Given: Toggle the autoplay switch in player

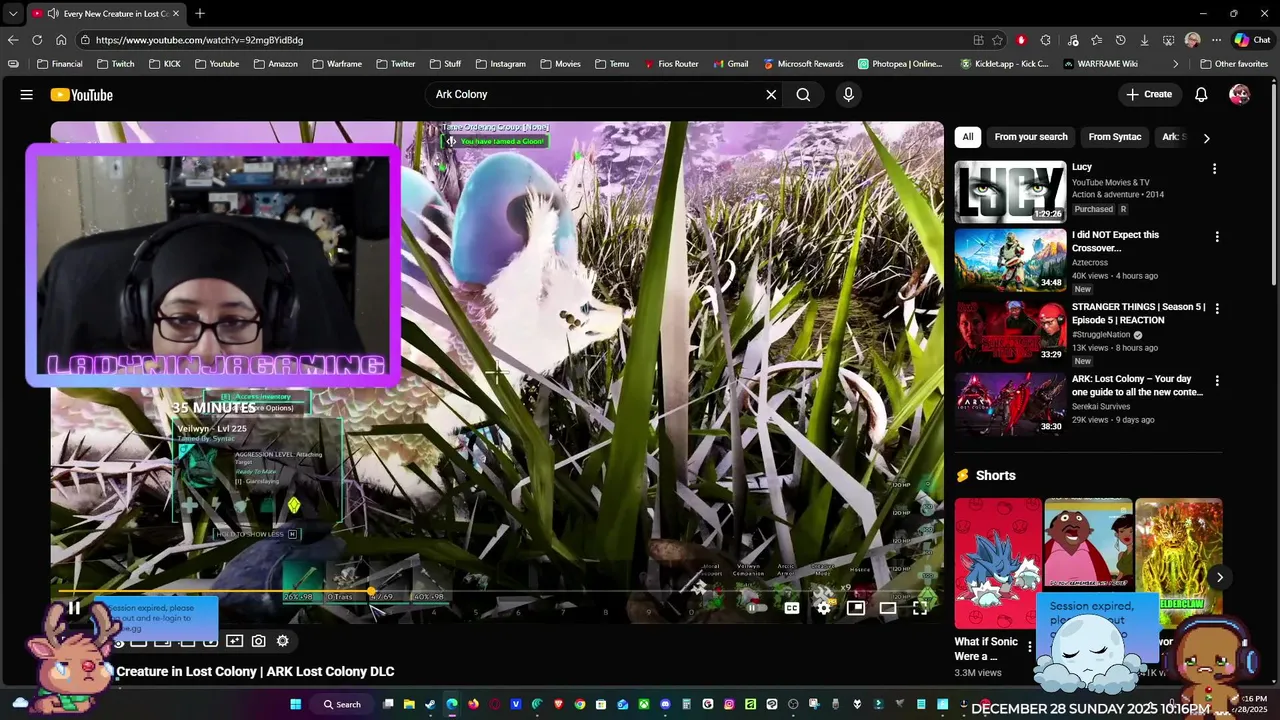Looking at the screenshot, I should pos(757,608).
